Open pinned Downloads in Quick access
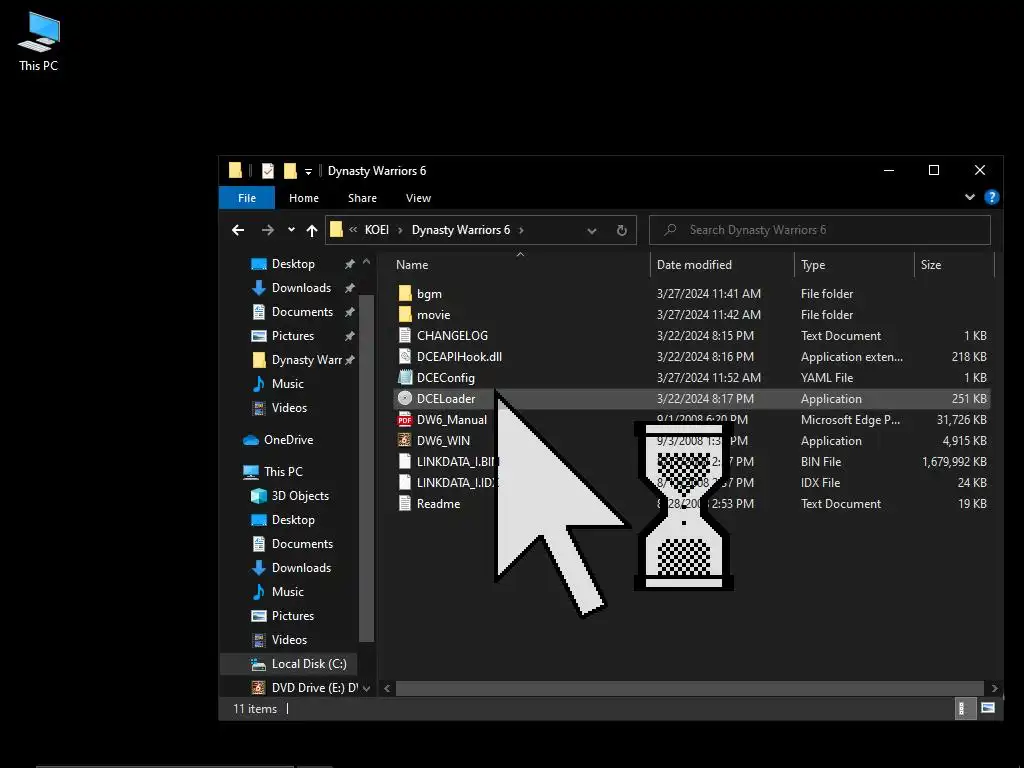 coord(301,288)
